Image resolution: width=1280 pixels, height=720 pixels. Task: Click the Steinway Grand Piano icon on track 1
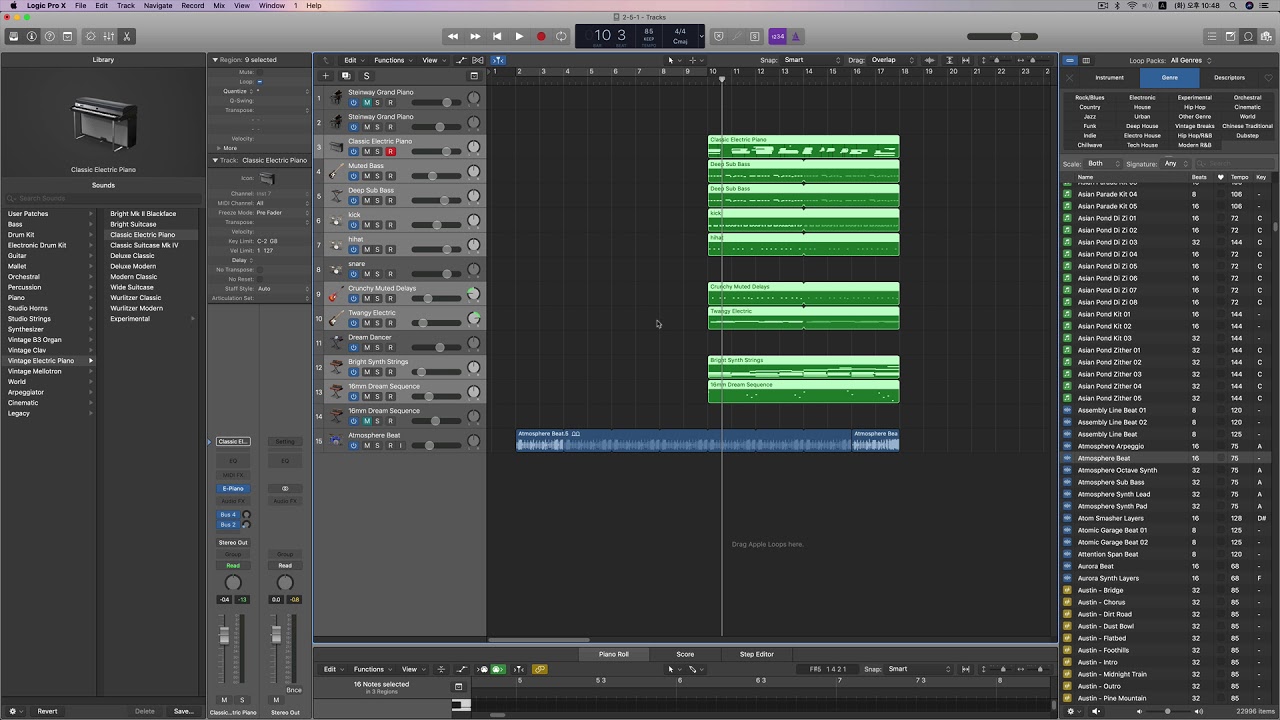tap(337, 97)
